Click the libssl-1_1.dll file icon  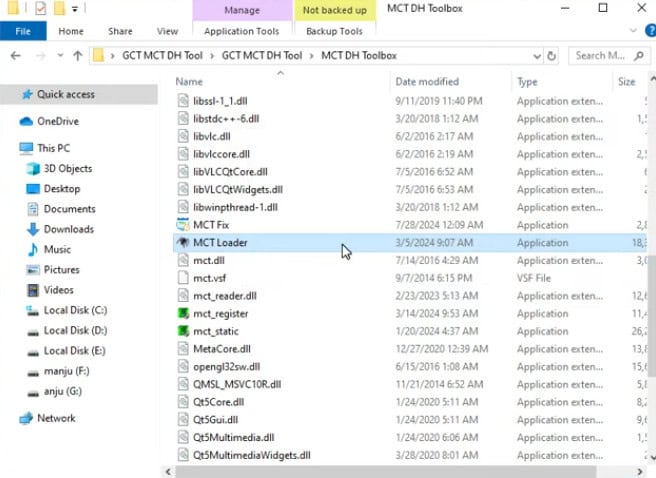click(183, 101)
